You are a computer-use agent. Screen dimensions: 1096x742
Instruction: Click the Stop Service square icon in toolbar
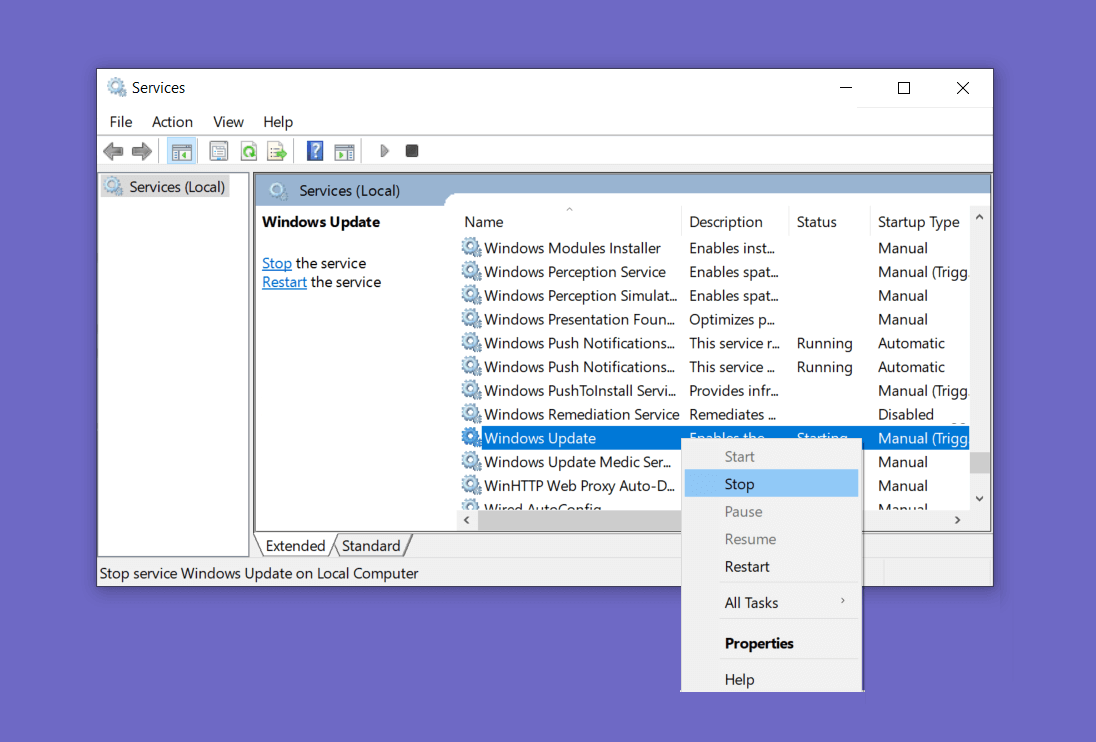click(412, 151)
